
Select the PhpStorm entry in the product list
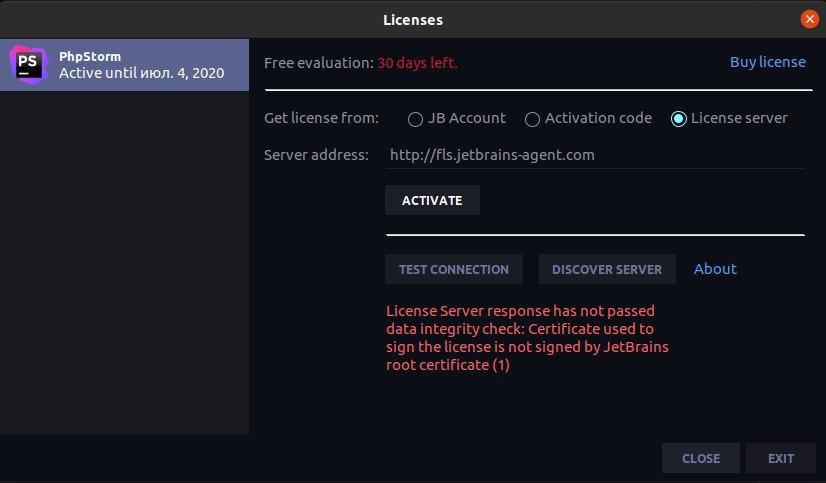point(124,65)
